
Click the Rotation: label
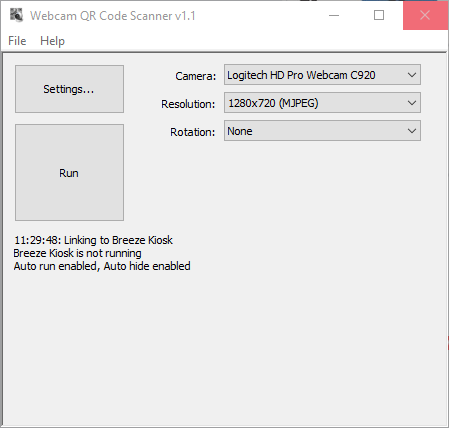pos(193,132)
